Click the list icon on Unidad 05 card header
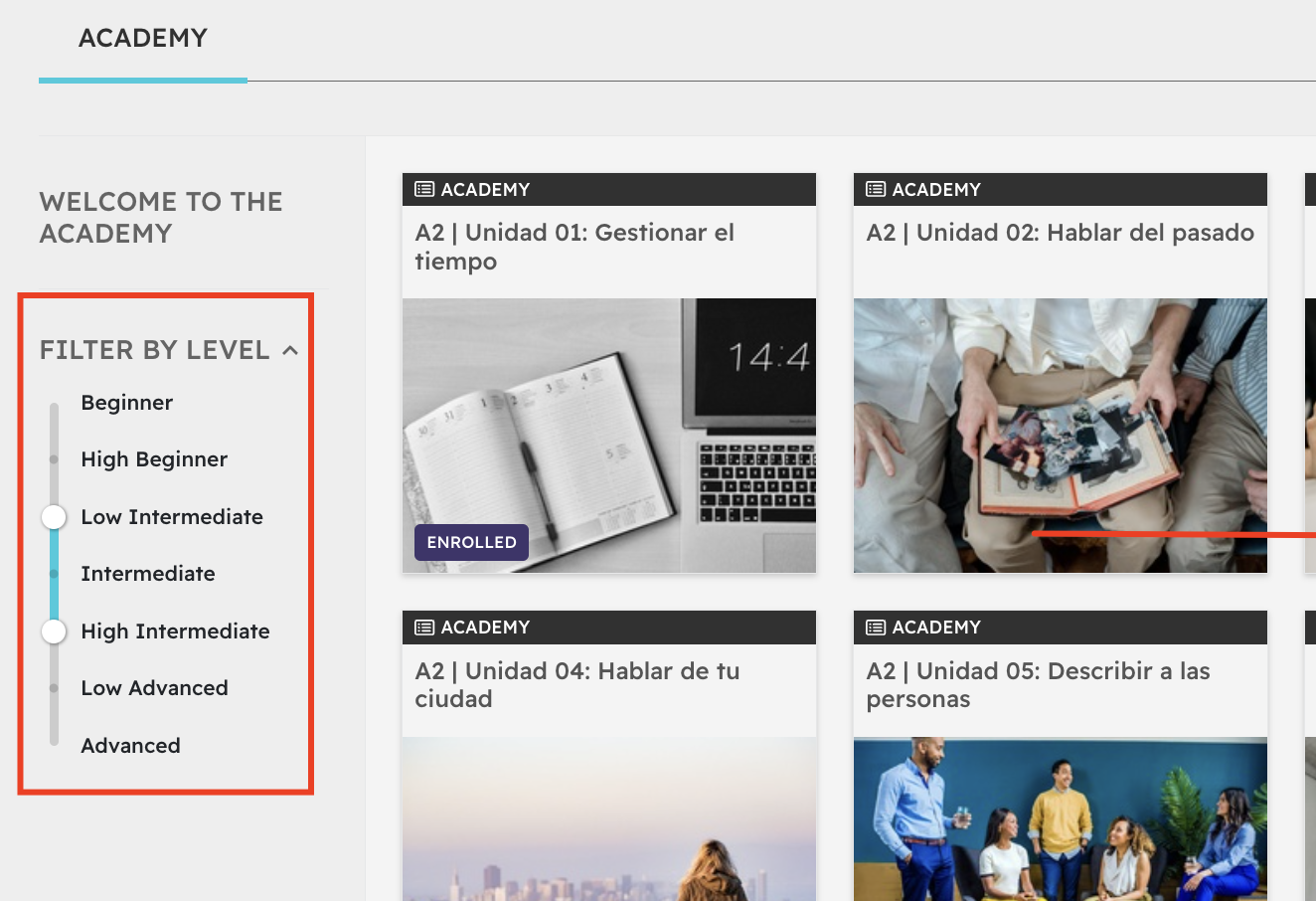1316x901 pixels. [x=876, y=628]
